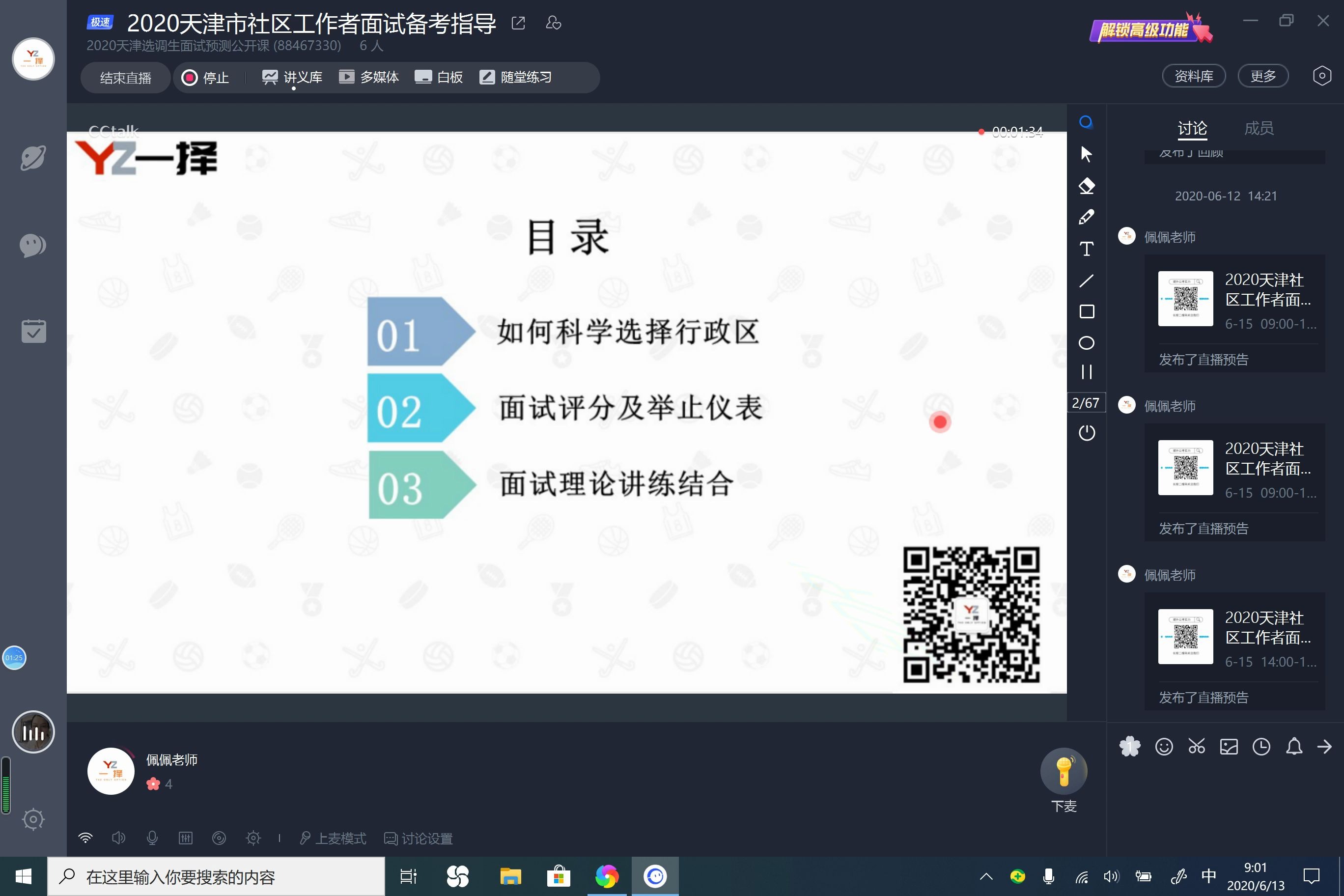The image size is (1344, 896).
Task: Open 上麦模式 mic mode options
Action: tap(333, 839)
